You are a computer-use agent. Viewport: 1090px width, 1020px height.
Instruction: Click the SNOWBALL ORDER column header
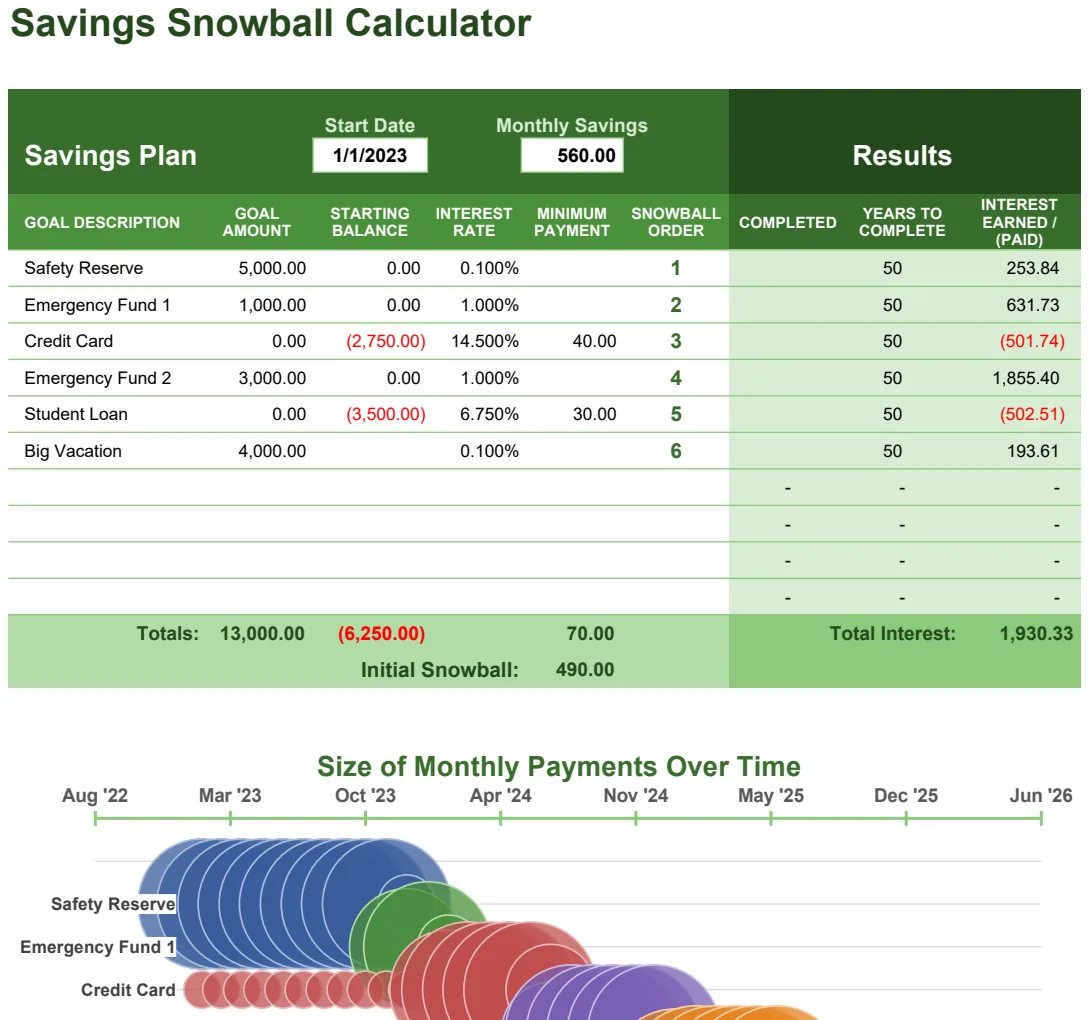[676, 222]
